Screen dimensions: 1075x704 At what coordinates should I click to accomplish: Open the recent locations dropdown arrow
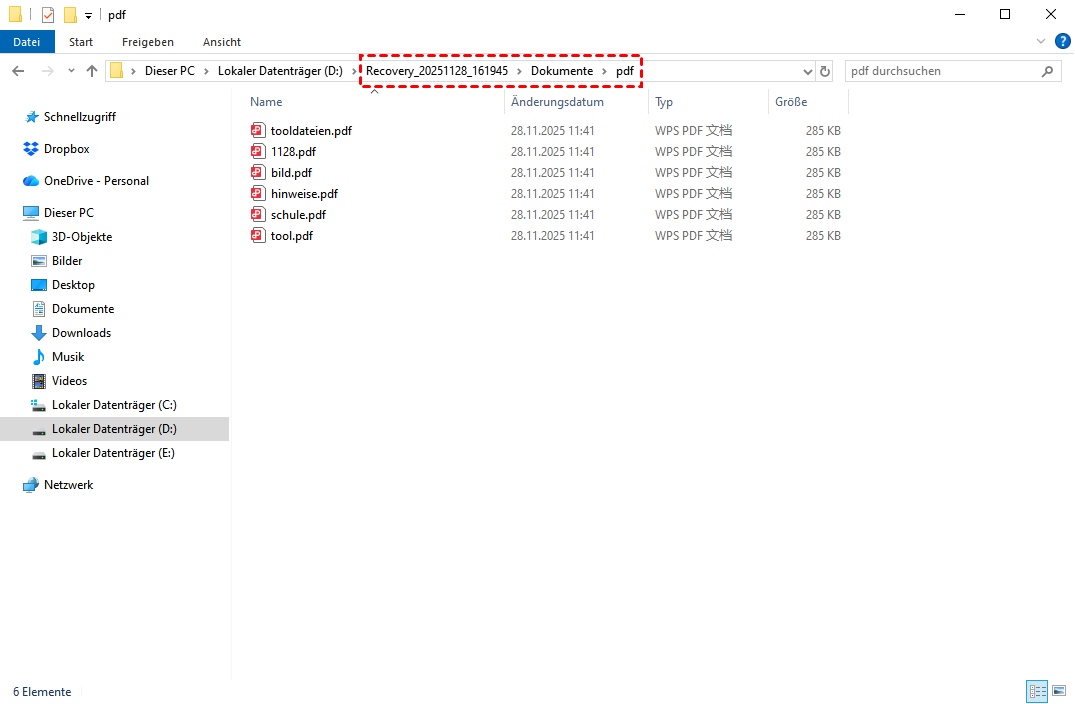pos(71,71)
